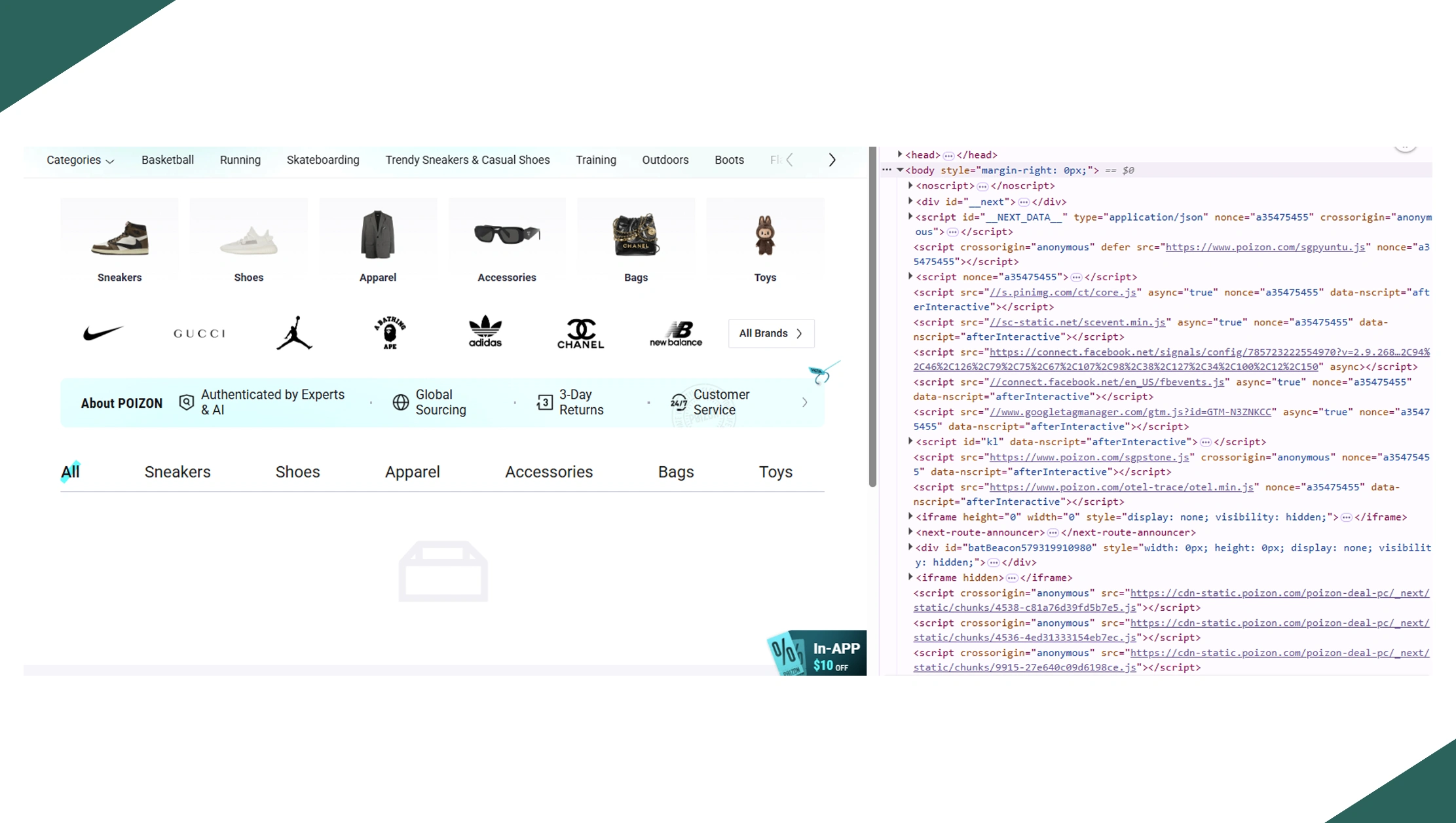The image size is (1456, 823).
Task: Switch to the Sneakers product tab
Action: [177, 472]
